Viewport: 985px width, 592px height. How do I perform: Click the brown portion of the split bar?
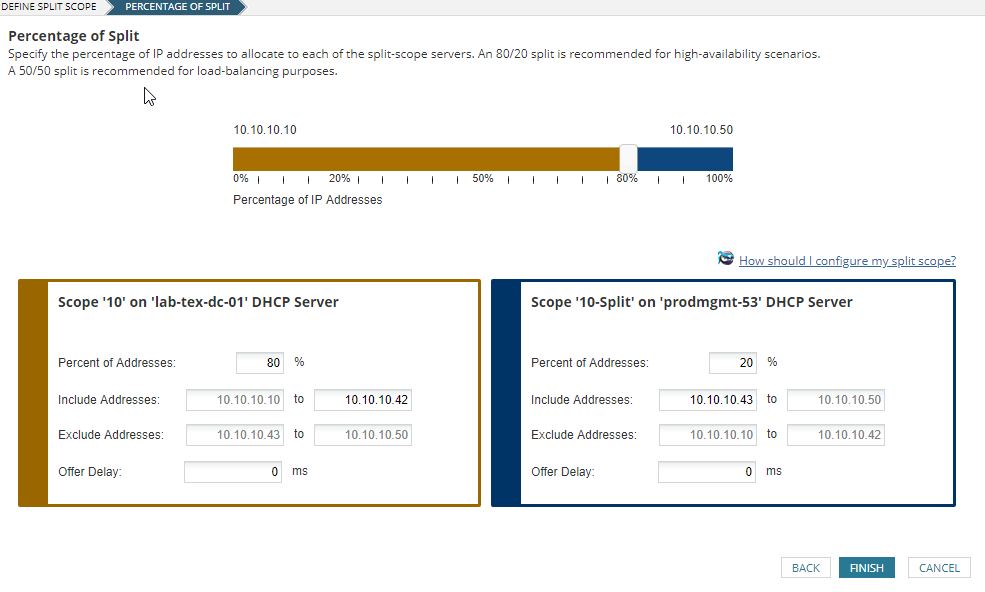click(x=425, y=159)
